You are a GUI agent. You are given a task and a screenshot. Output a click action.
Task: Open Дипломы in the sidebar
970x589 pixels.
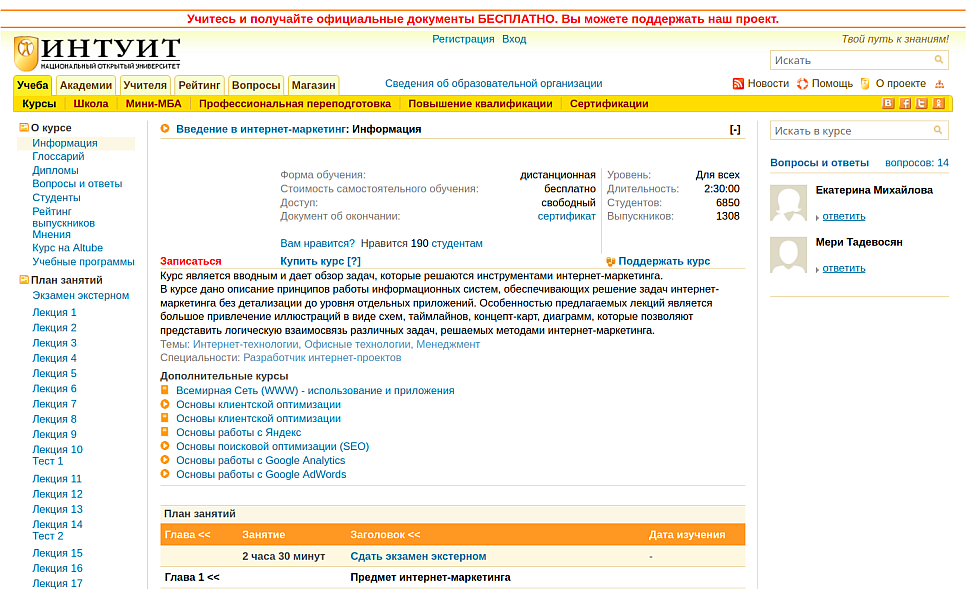(55, 170)
